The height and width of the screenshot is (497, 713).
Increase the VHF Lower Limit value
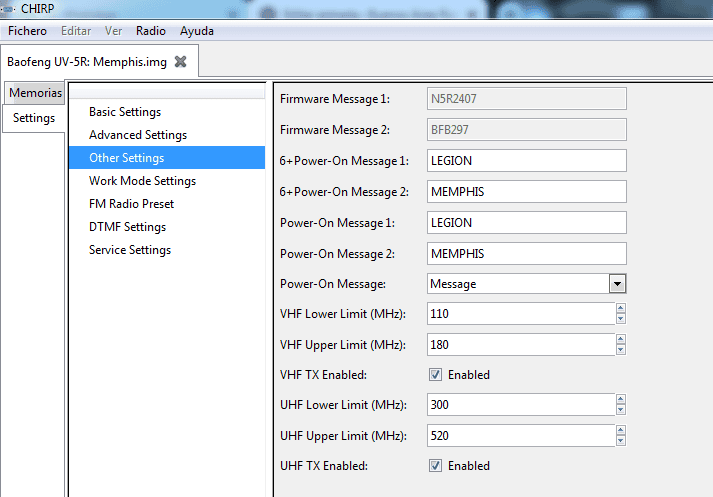coord(620,309)
